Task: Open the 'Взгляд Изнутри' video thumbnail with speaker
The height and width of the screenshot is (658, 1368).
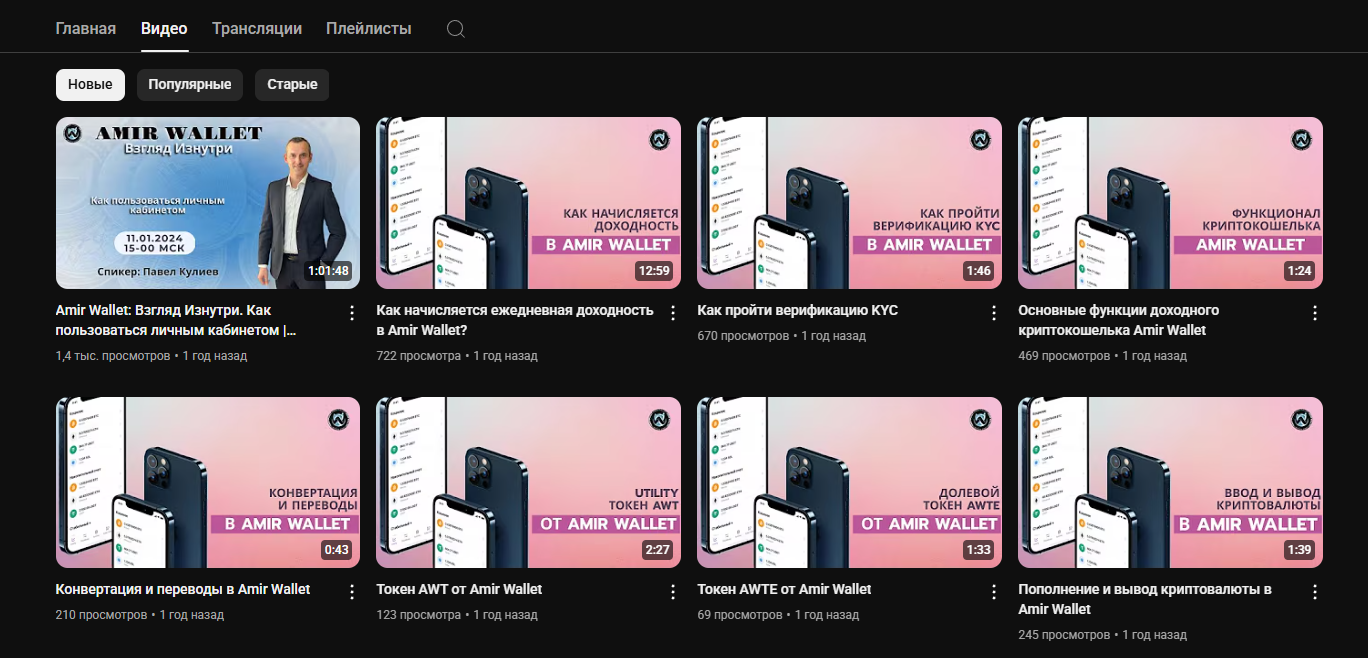Action: pos(208,203)
